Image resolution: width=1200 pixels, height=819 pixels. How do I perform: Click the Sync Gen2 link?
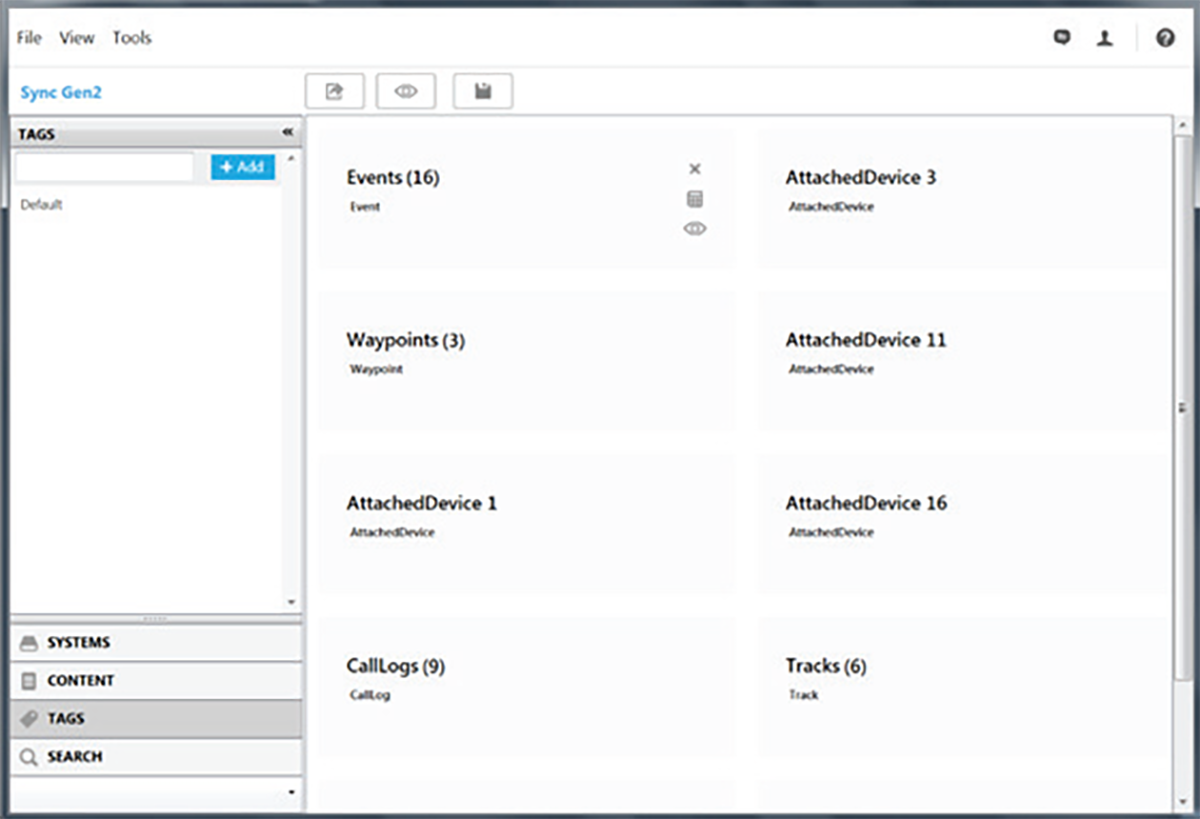61,92
